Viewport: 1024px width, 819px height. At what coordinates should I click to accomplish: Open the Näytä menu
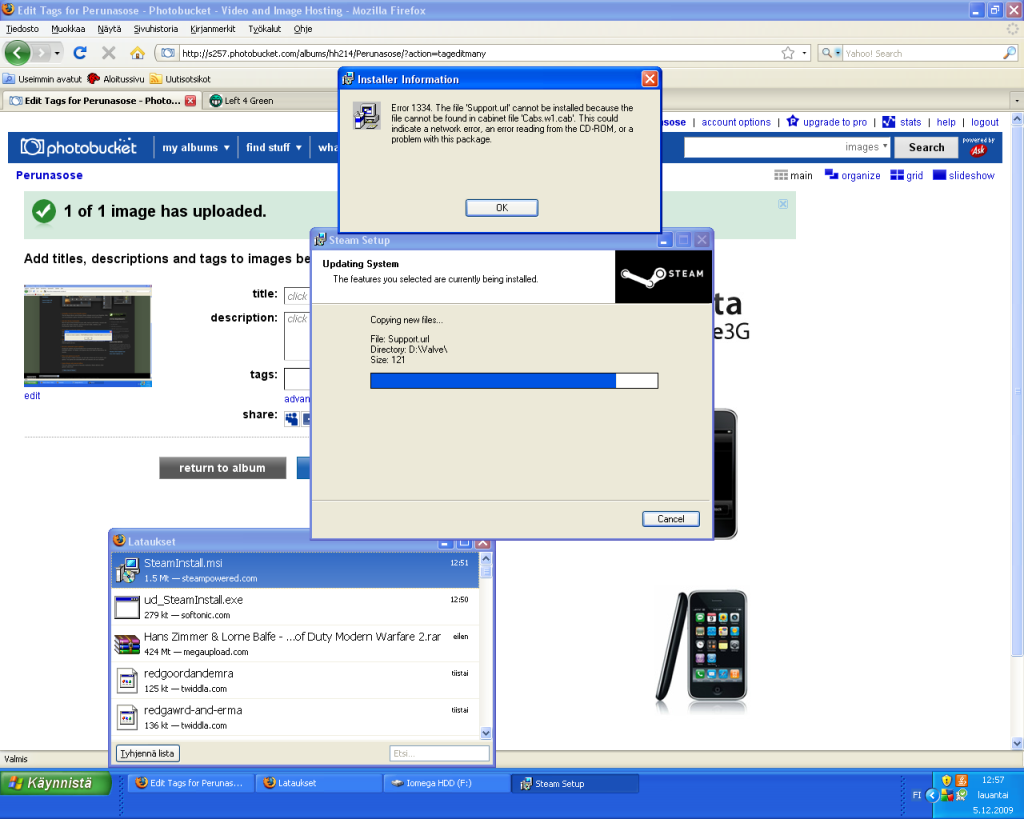pyautogui.click(x=109, y=29)
